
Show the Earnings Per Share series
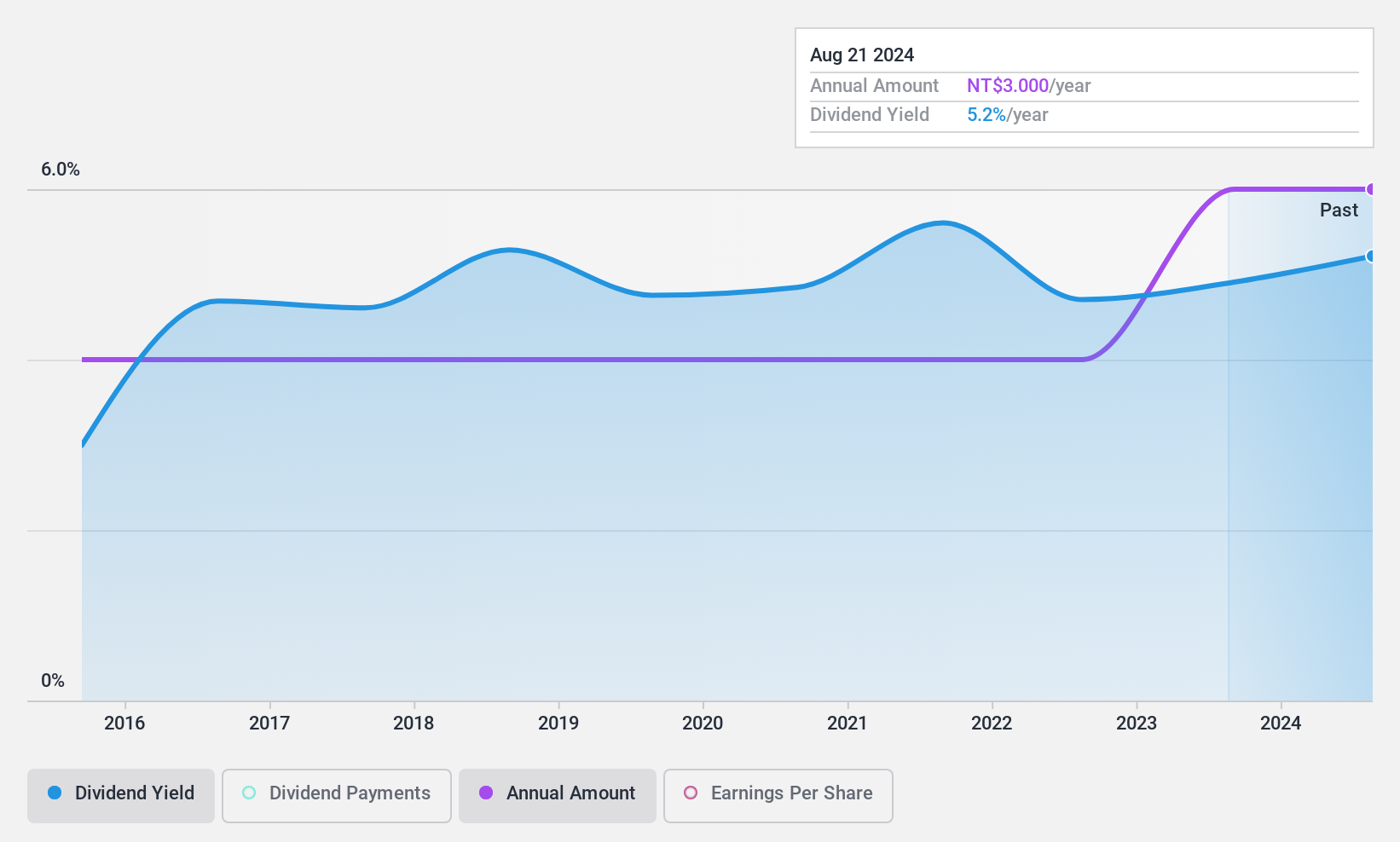click(778, 796)
